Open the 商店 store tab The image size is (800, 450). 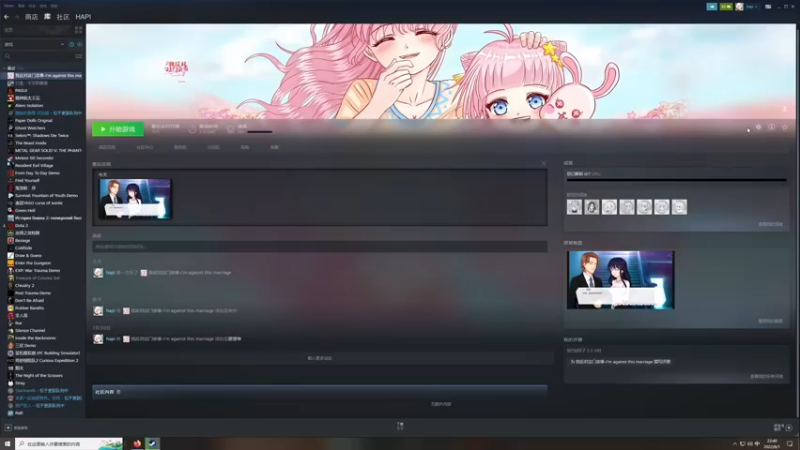coord(31,17)
